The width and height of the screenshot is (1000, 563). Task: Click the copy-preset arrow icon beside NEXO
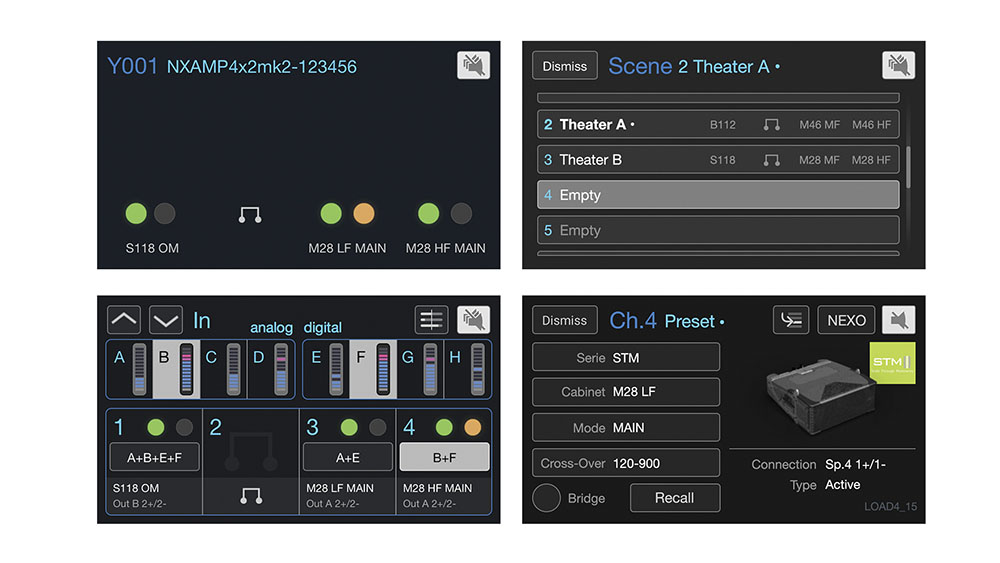point(791,319)
